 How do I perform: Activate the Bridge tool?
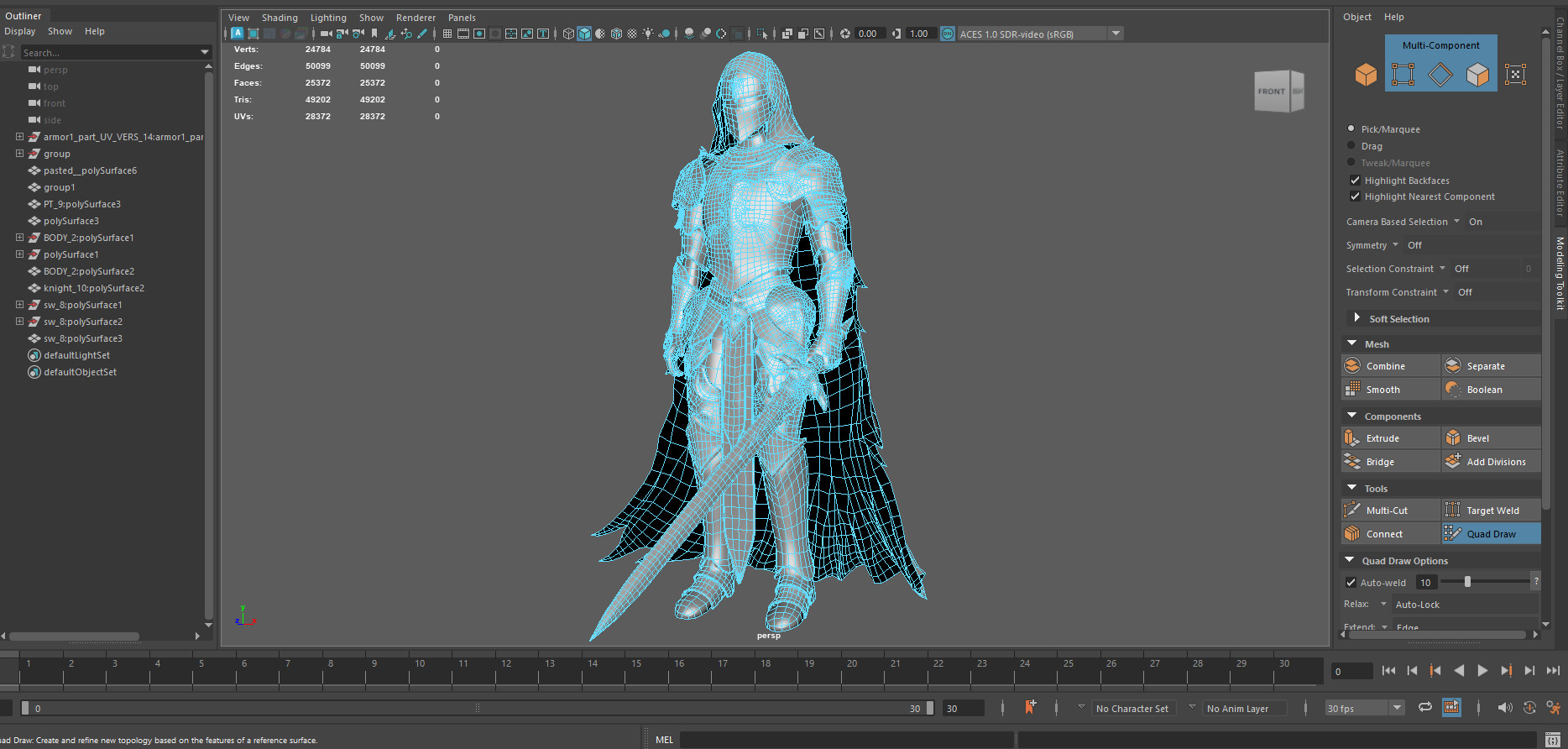pyautogui.click(x=1390, y=462)
